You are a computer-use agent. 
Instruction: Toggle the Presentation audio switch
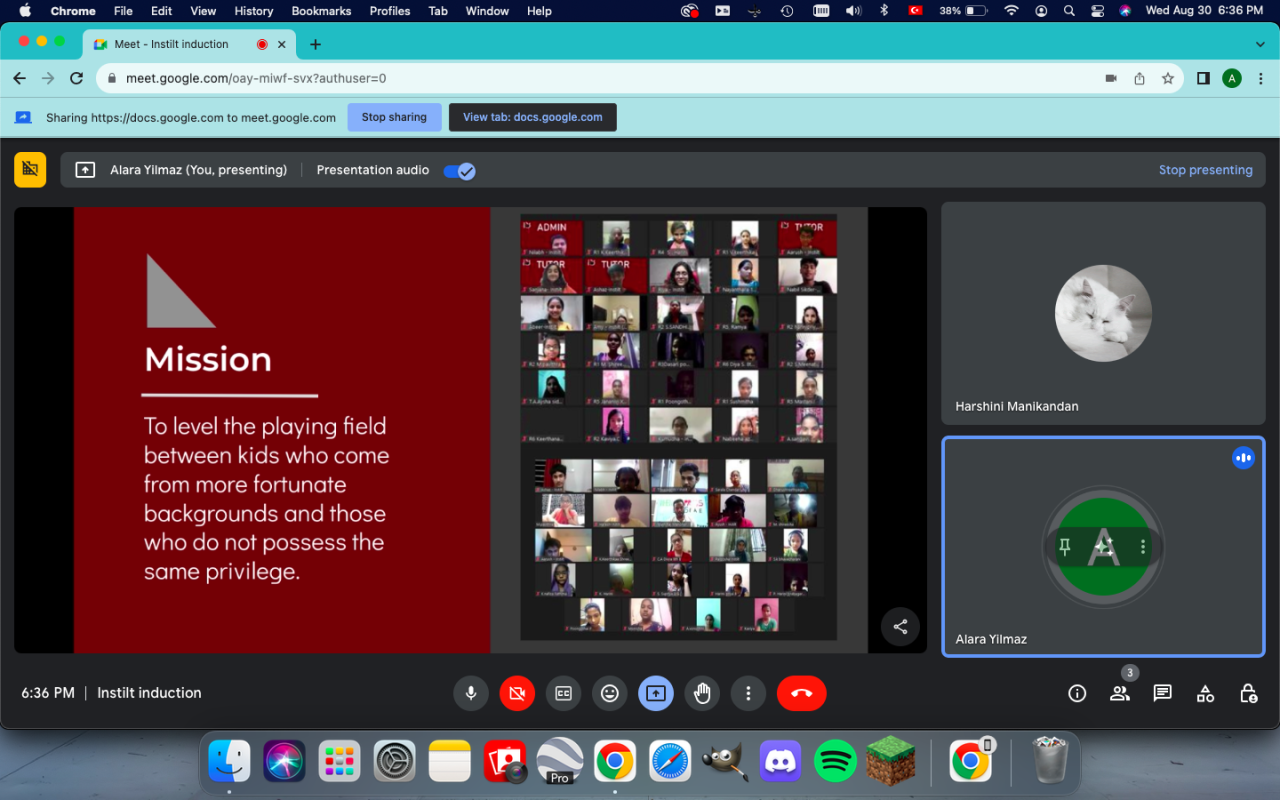(x=459, y=170)
